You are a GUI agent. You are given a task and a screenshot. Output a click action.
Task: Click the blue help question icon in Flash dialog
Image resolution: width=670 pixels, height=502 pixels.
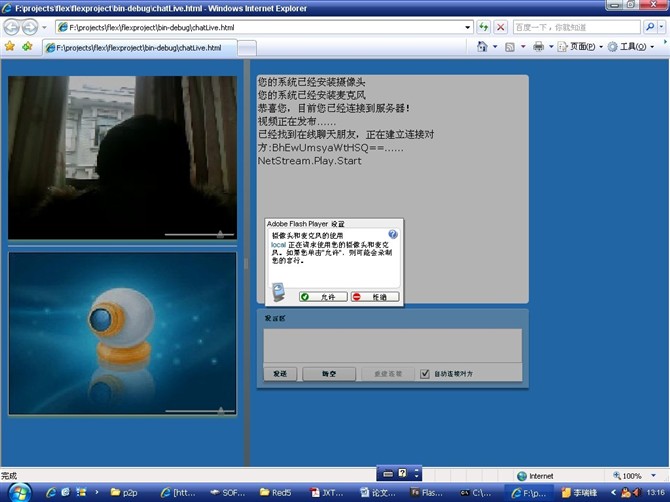(x=393, y=234)
